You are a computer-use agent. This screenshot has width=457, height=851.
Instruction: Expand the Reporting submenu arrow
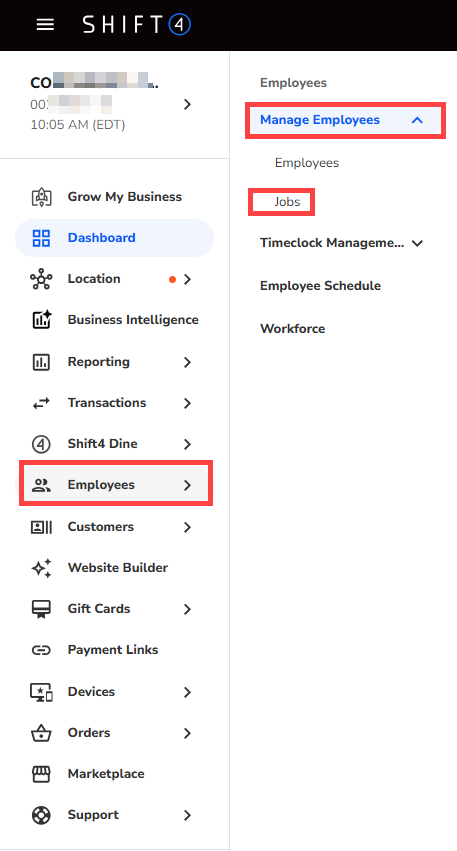188,362
